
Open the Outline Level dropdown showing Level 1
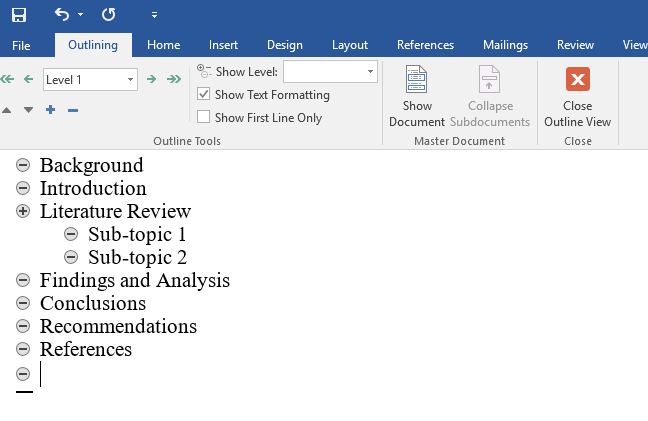click(x=91, y=79)
